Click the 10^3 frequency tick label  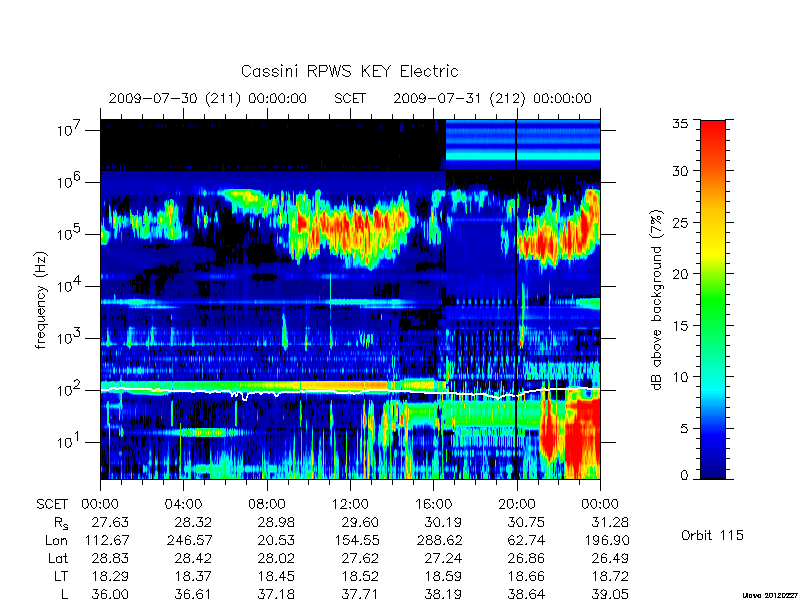[70, 338]
